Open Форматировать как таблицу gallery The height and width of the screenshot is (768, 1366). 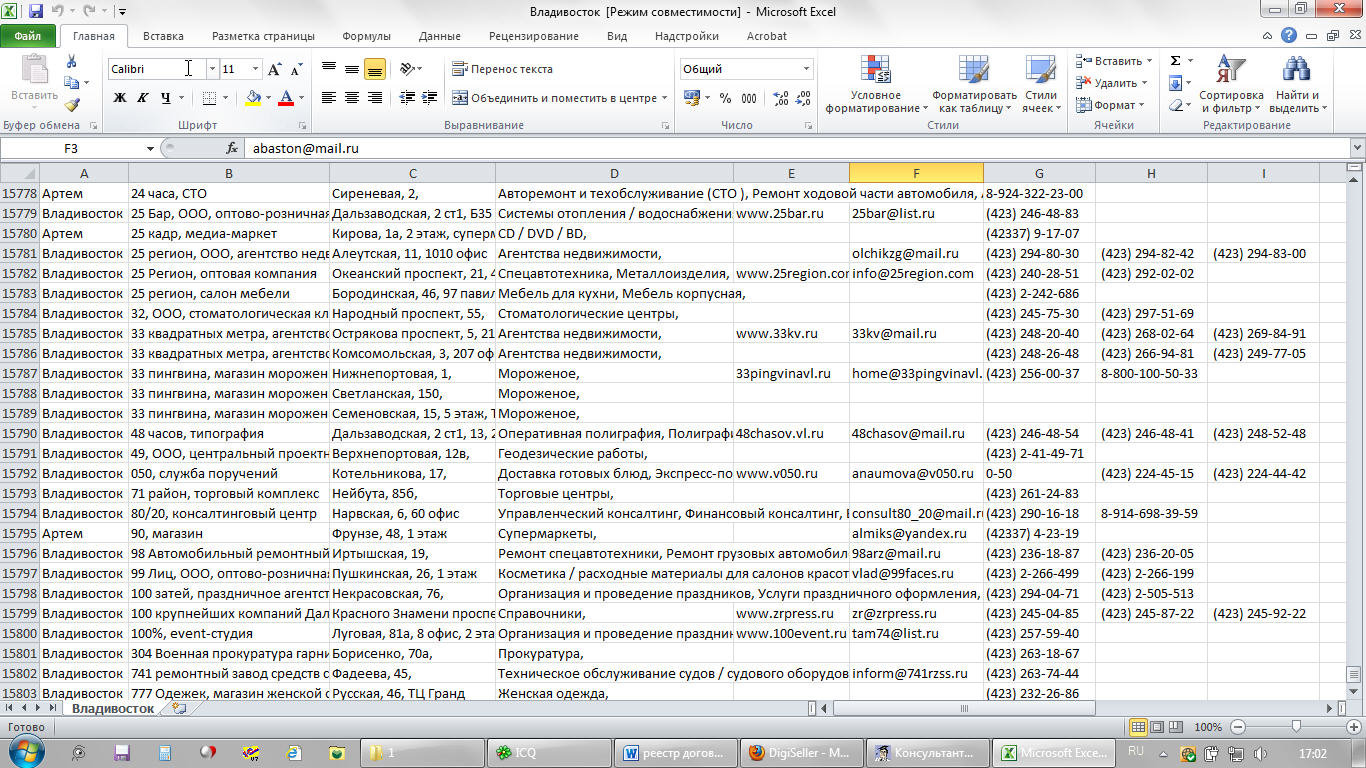[974, 85]
